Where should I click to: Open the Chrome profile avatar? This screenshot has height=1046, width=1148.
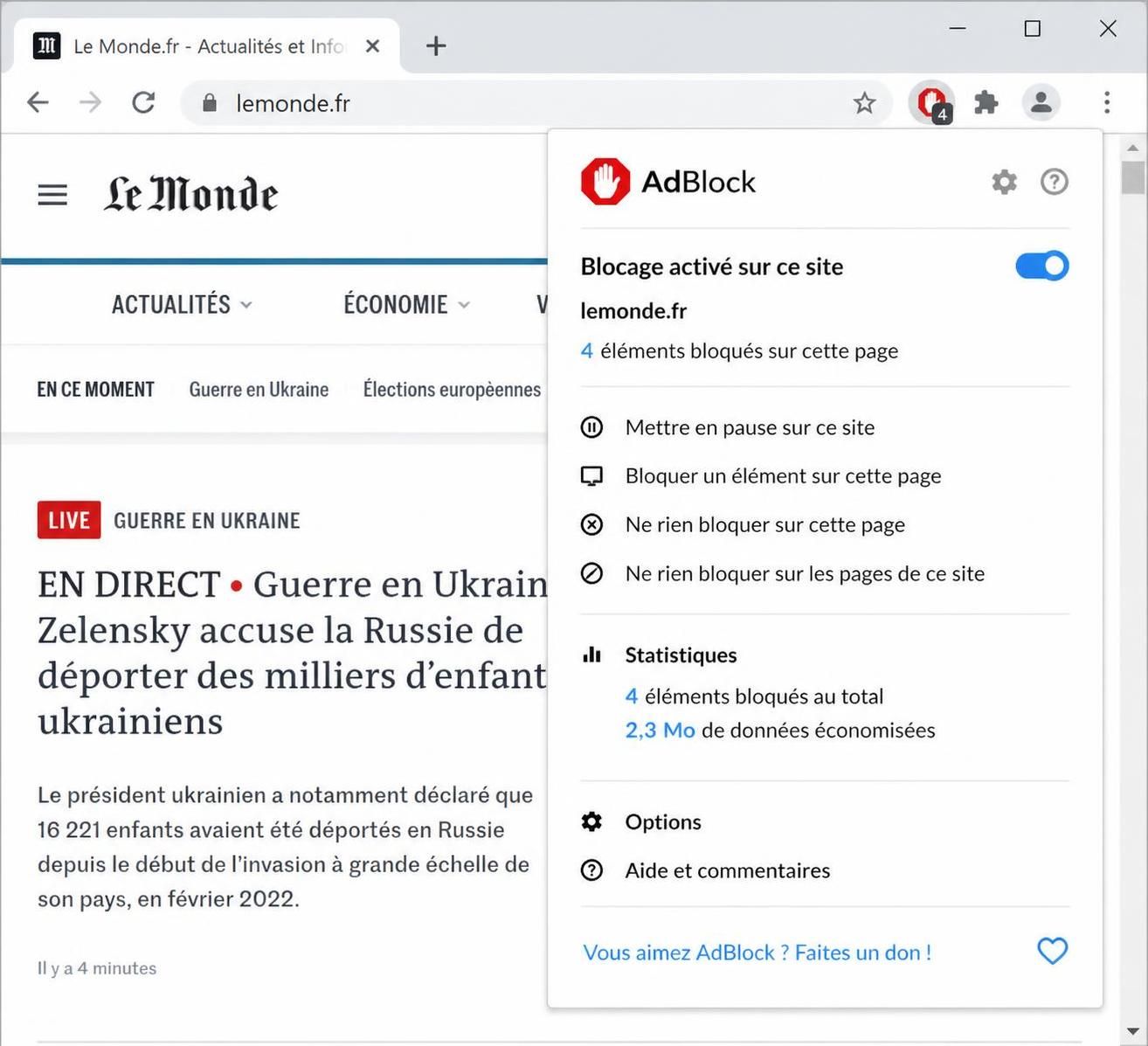[1041, 103]
